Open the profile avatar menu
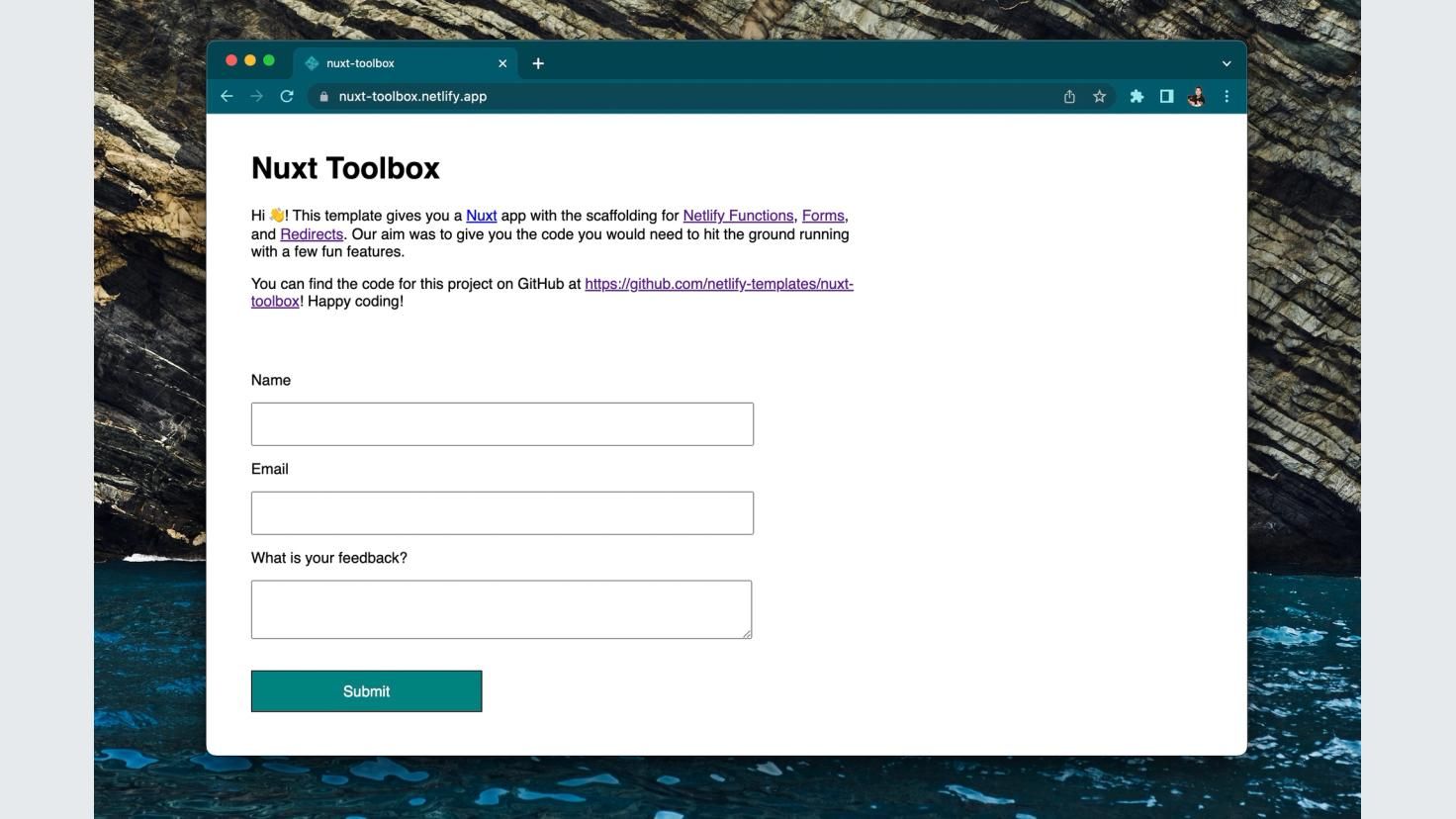Screen dimensions: 1456x819 click(1196, 96)
